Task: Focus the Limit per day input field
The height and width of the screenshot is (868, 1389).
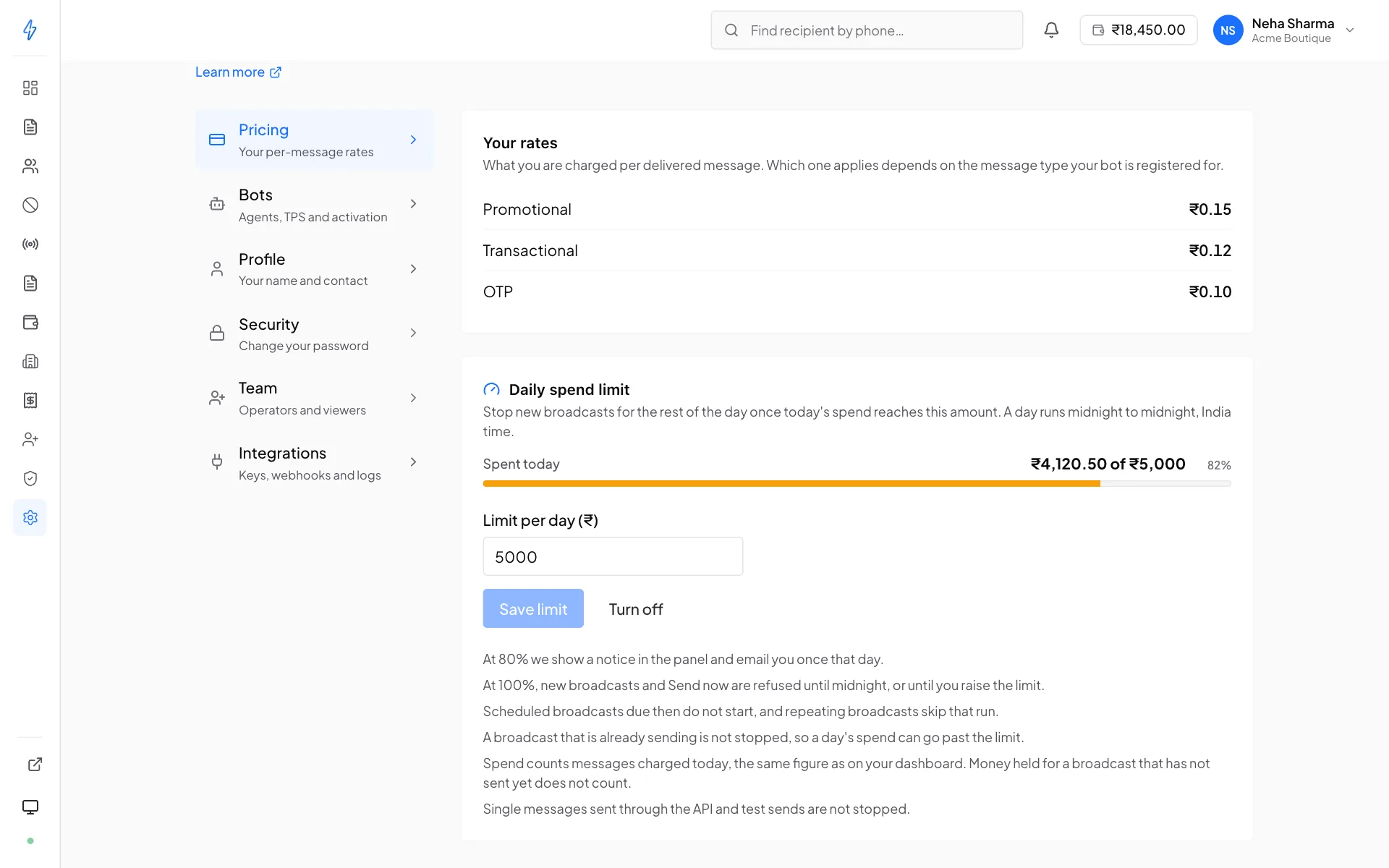Action: (613, 556)
